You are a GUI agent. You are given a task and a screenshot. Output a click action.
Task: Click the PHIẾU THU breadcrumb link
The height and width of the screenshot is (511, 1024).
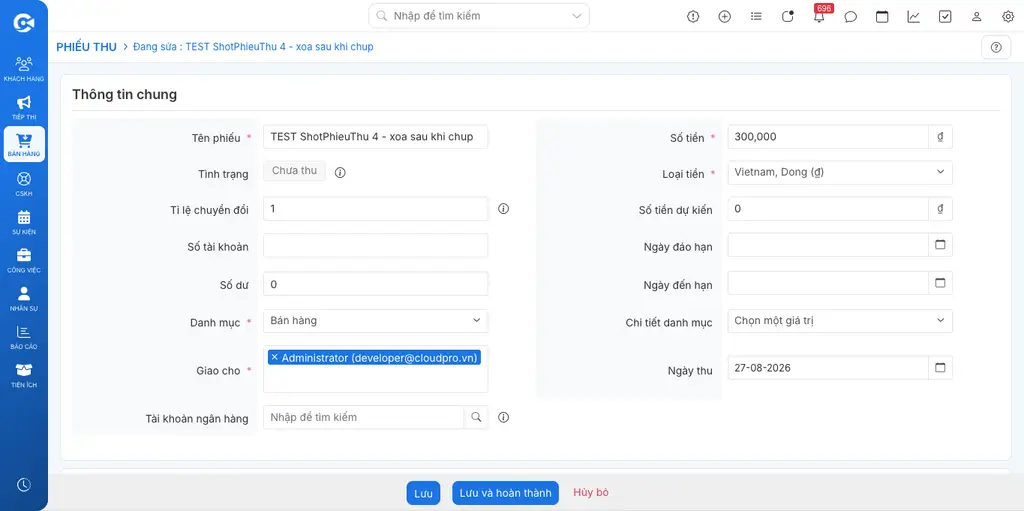coord(86,47)
